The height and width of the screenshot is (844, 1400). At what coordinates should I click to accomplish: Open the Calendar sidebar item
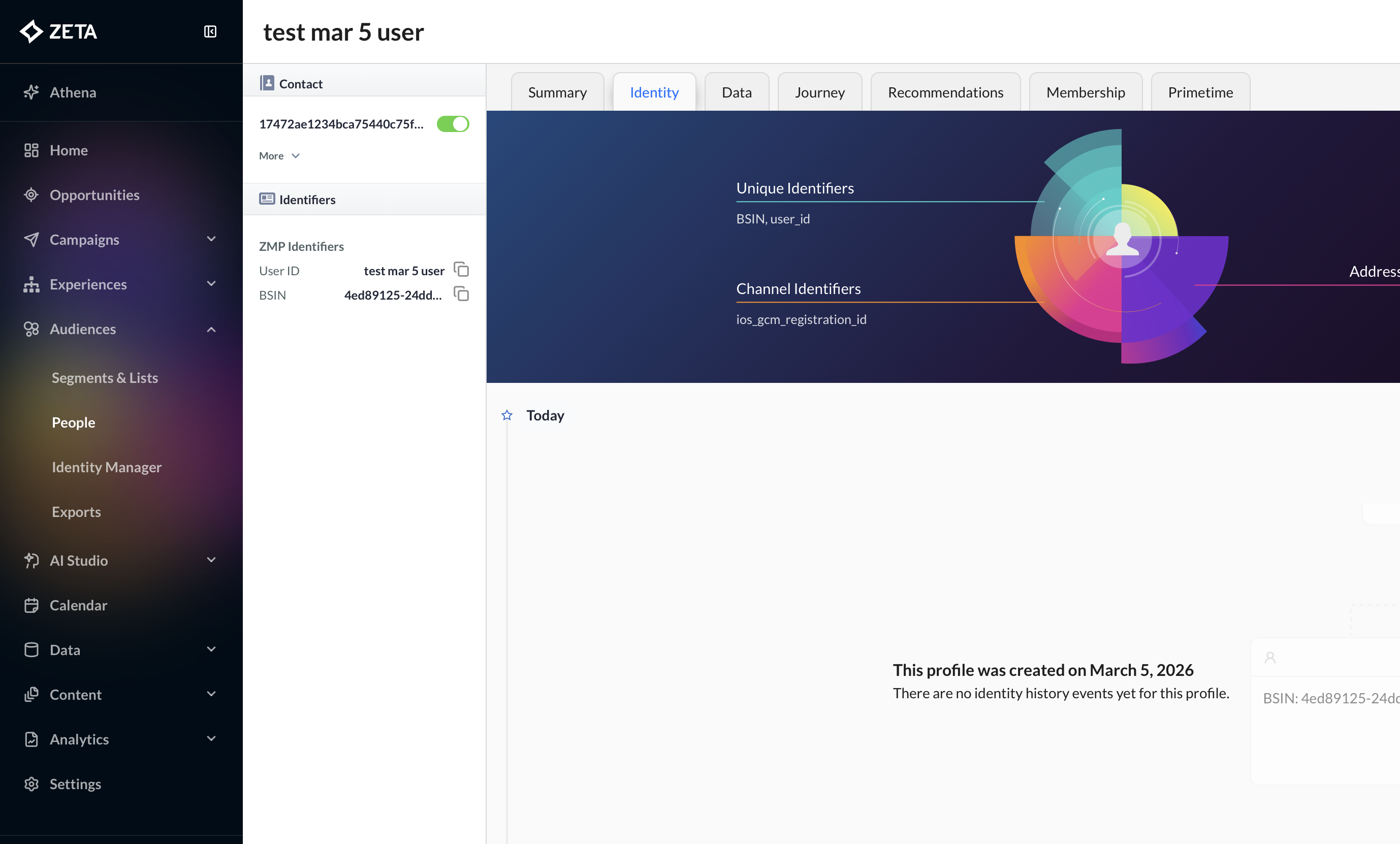click(78, 605)
